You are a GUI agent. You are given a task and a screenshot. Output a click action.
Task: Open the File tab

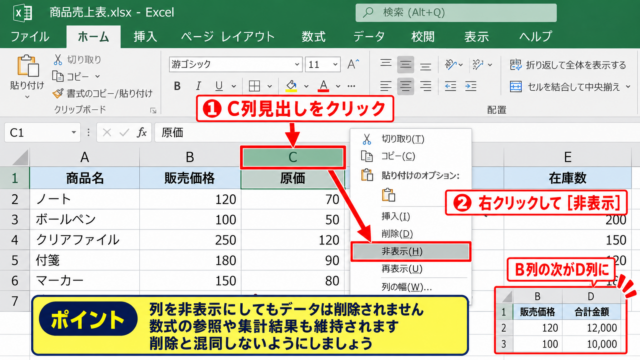tap(30, 37)
